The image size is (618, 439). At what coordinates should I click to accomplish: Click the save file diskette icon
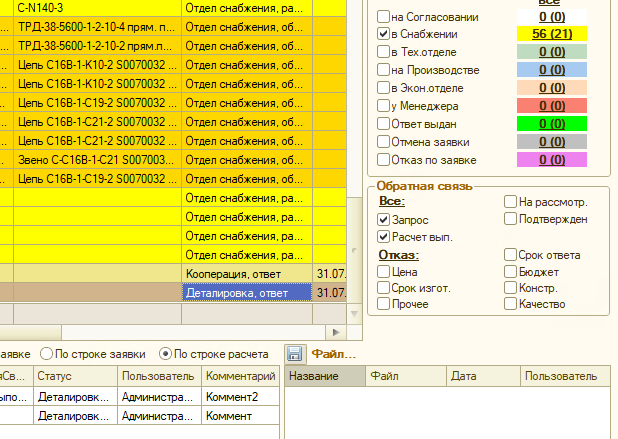click(294, 353)
